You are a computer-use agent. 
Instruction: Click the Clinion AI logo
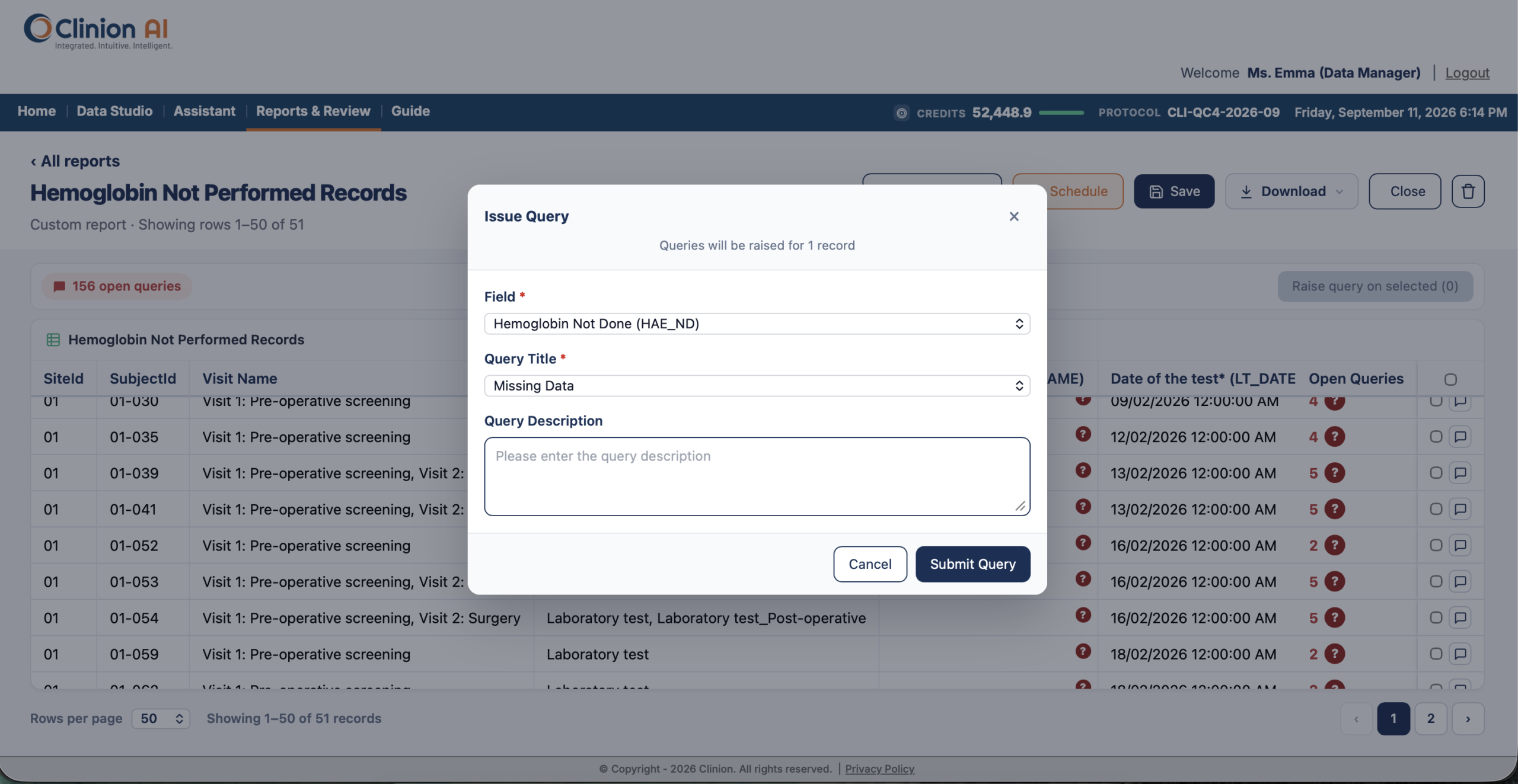pyautogui.click(x=98, y=31)
